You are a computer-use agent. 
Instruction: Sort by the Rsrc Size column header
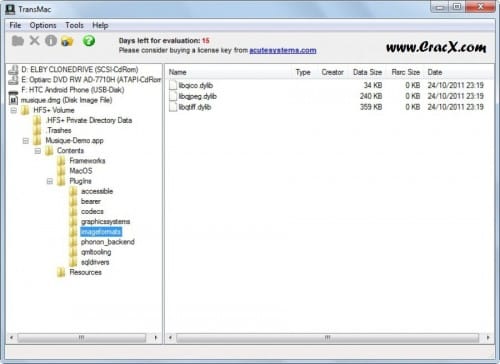(405, 72)
